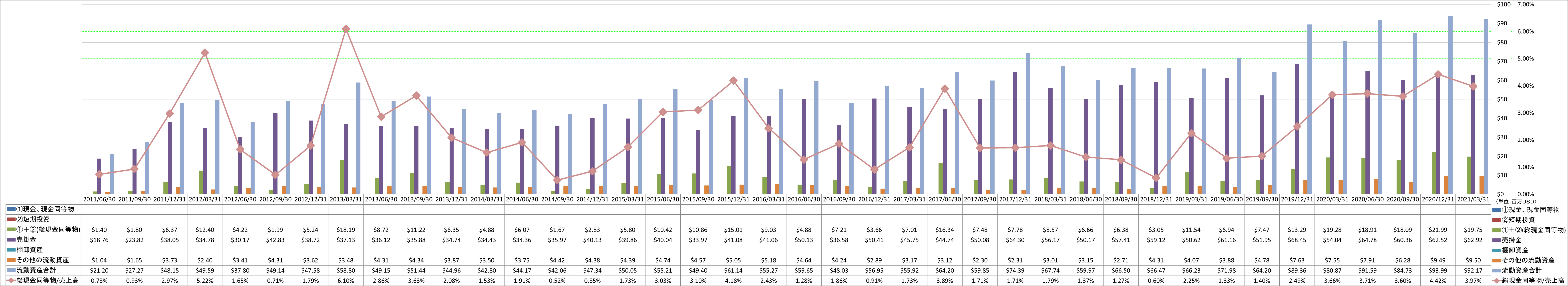Viewport: 1568px width, 286px height.
Task: Click the 3.97% cell under 2021/03/31
Action: [1473, 280]
